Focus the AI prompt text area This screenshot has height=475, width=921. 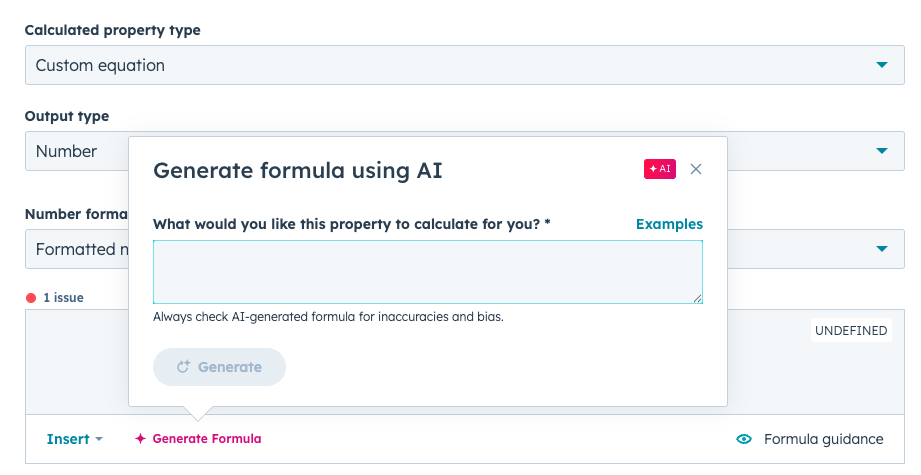click(427, 271)
